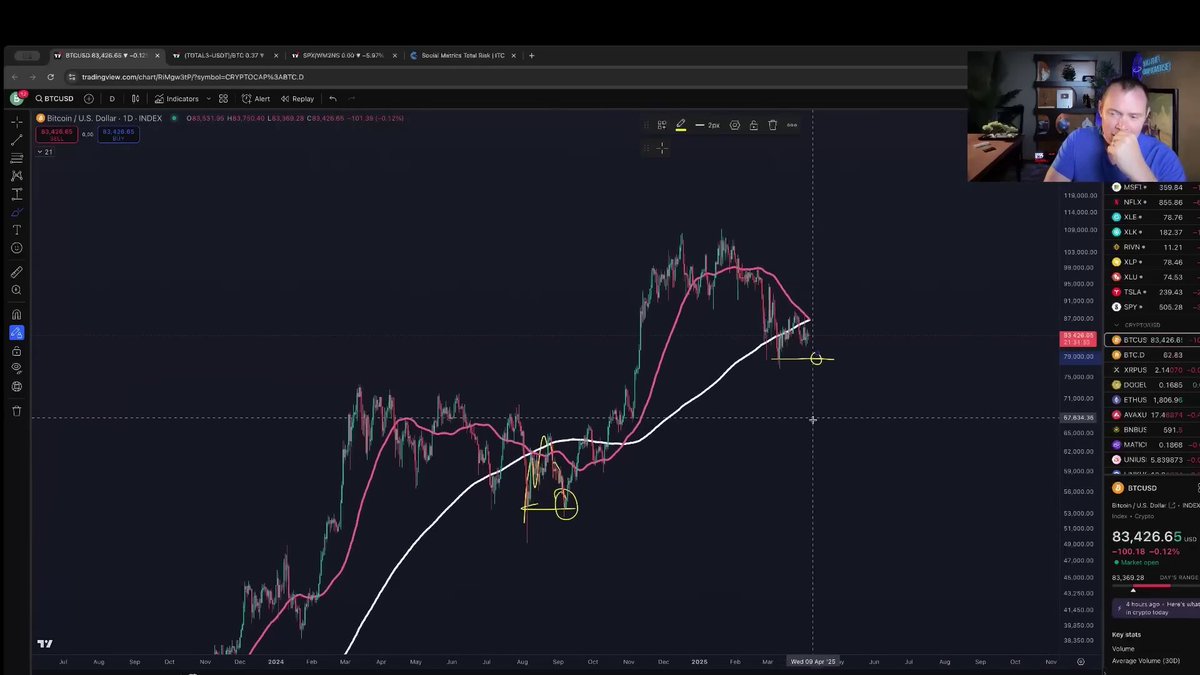Reload the TradingView page

coord(52,77)
